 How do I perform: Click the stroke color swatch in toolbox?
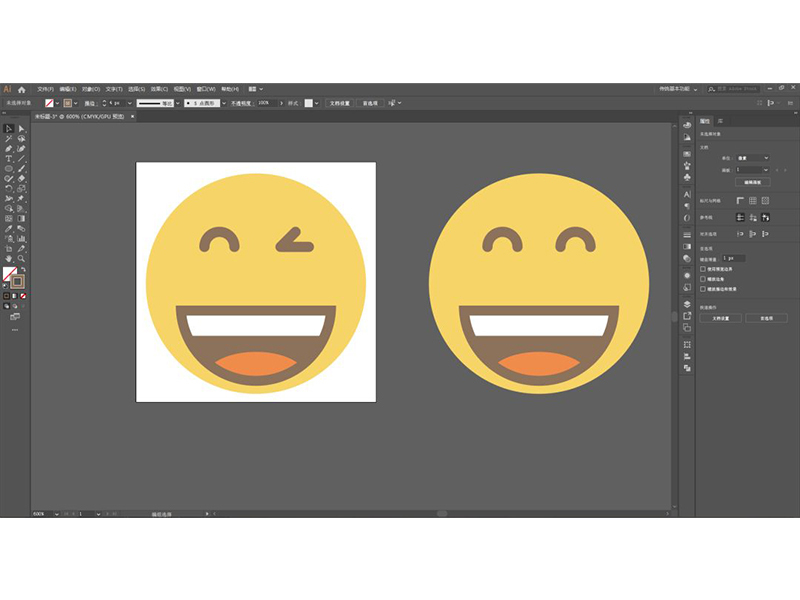coord(17,281)
